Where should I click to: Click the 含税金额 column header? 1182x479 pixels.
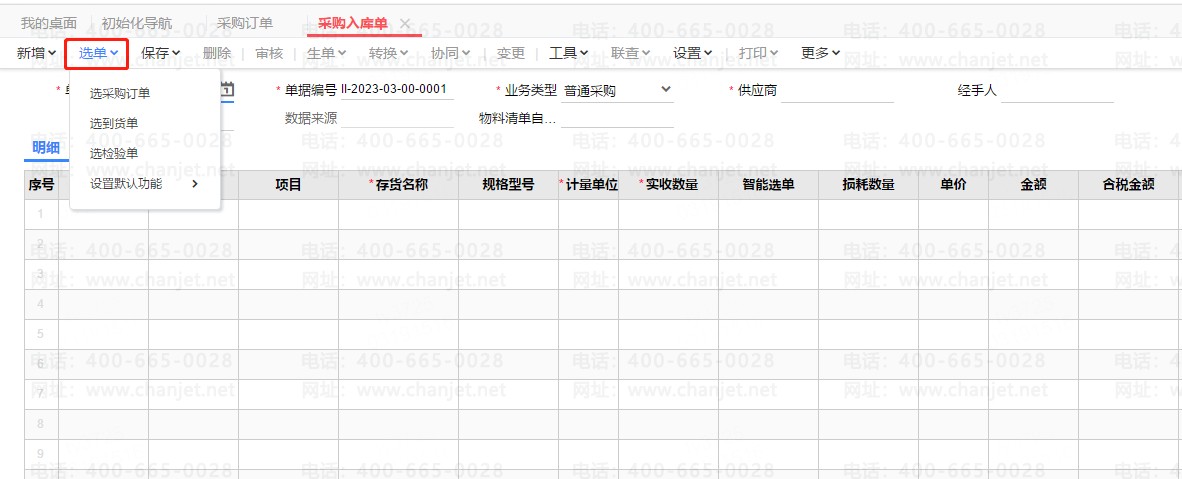point(1128,185)
